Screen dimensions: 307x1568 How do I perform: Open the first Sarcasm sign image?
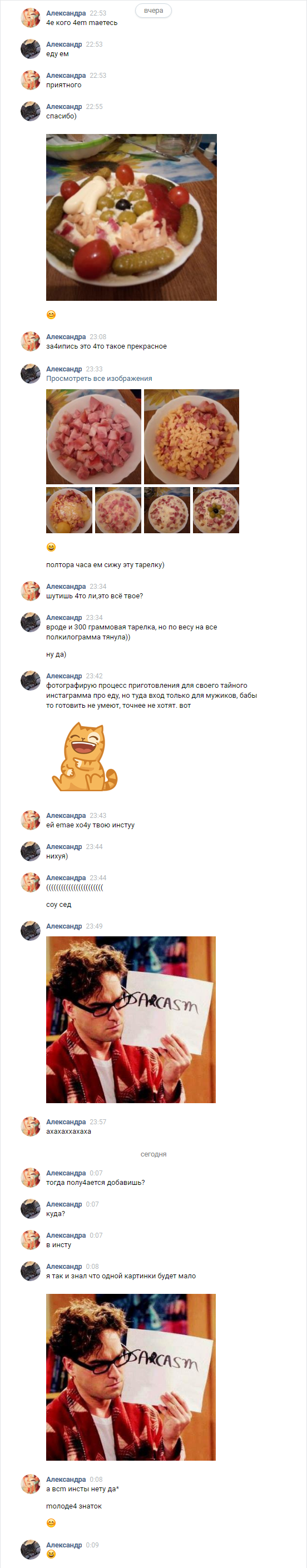point(131,1020)
